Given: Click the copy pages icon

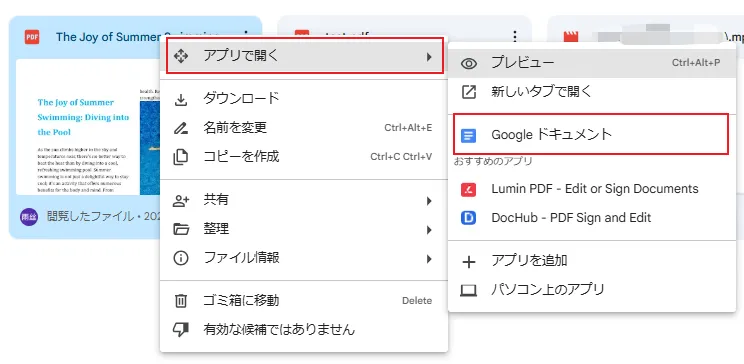Looking at the screenshot, I should 181,157.
